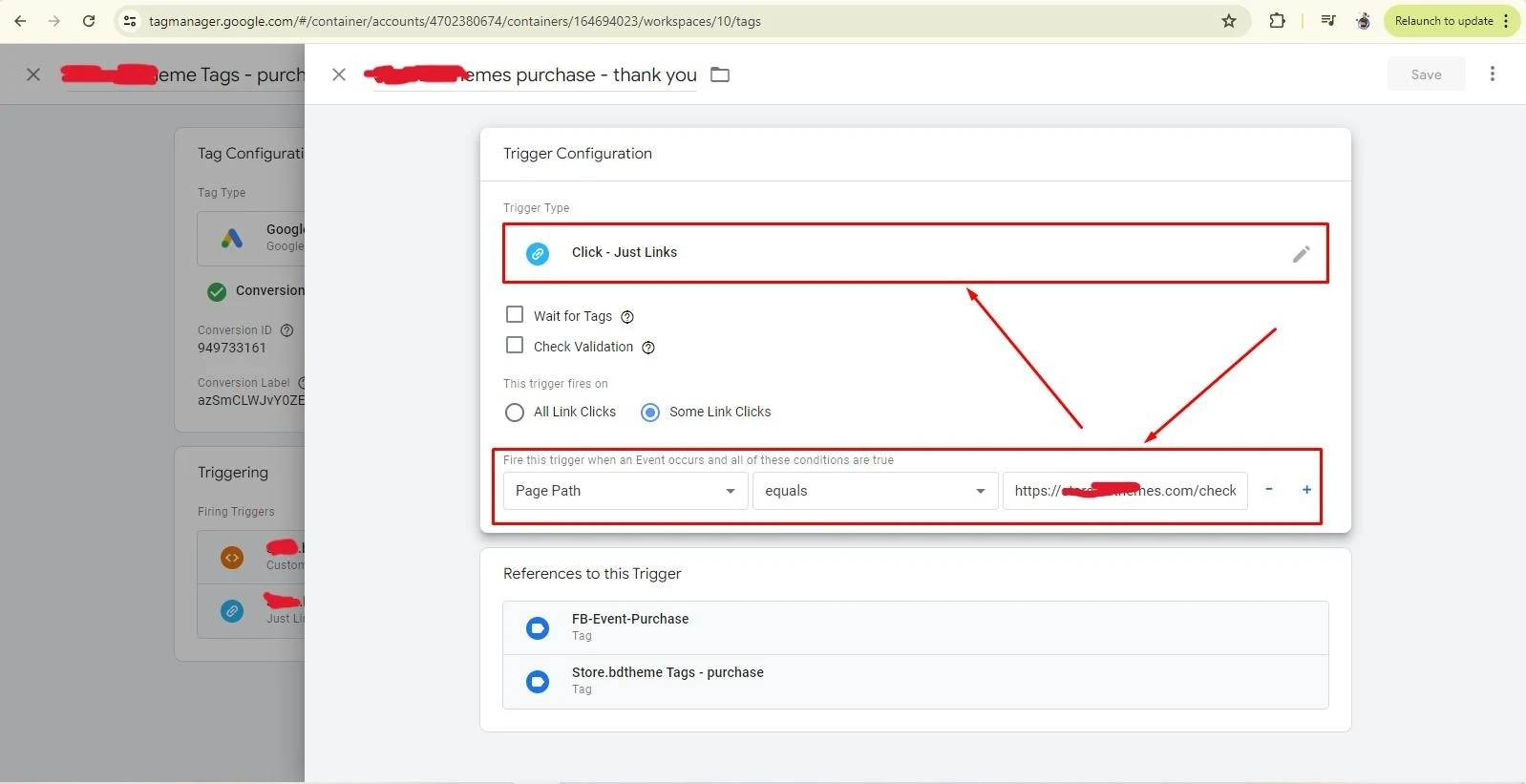The height and width of the screenshot is (784, 1526).
Task: Open the FB-Event-Purchase tag icon
Action: (538, 627)
